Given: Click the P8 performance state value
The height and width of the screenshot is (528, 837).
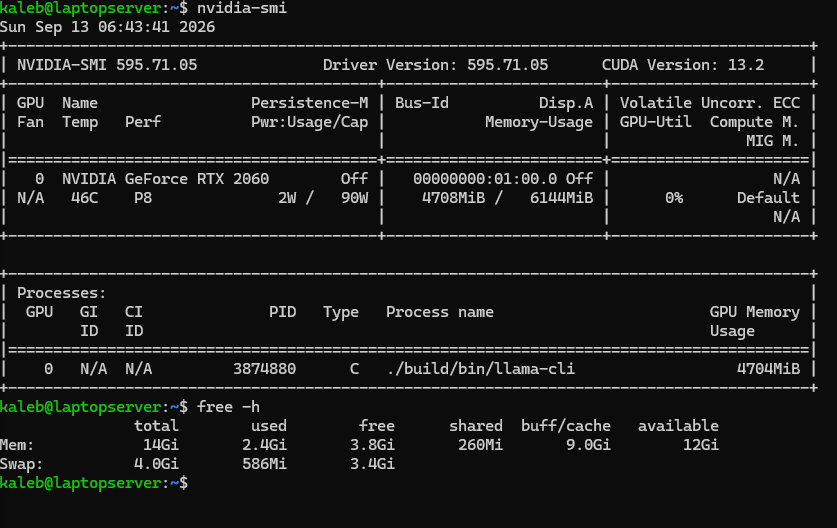Looking at the screenshot, I should click(x=143, y=198).
